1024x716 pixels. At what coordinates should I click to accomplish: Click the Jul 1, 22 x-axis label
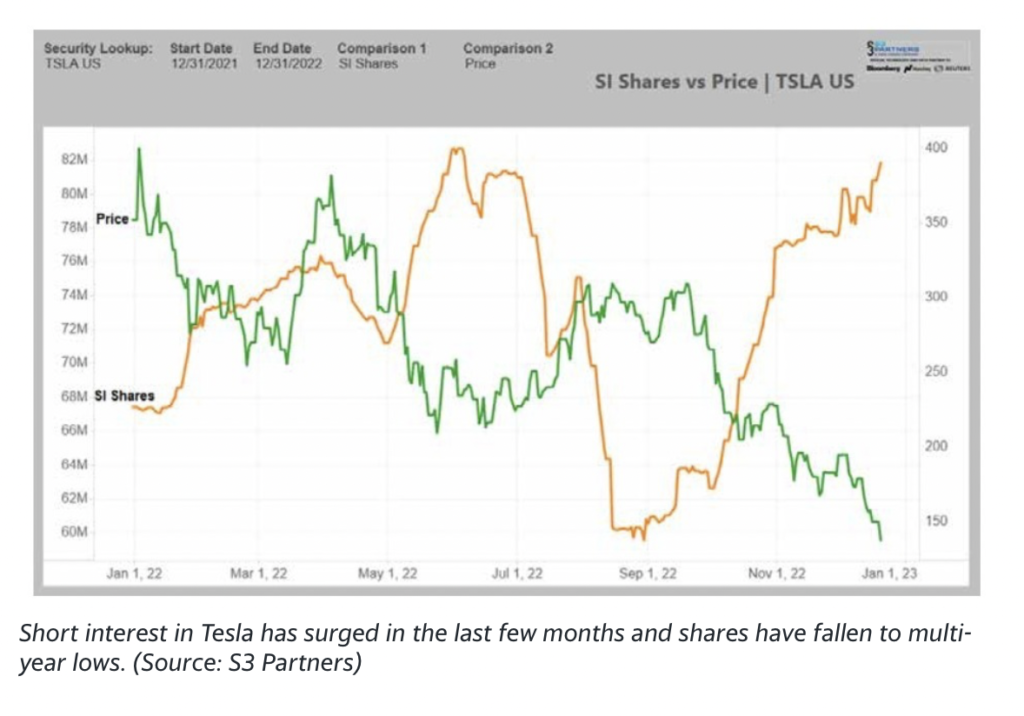pyautogui.click(x=519, y=574)
